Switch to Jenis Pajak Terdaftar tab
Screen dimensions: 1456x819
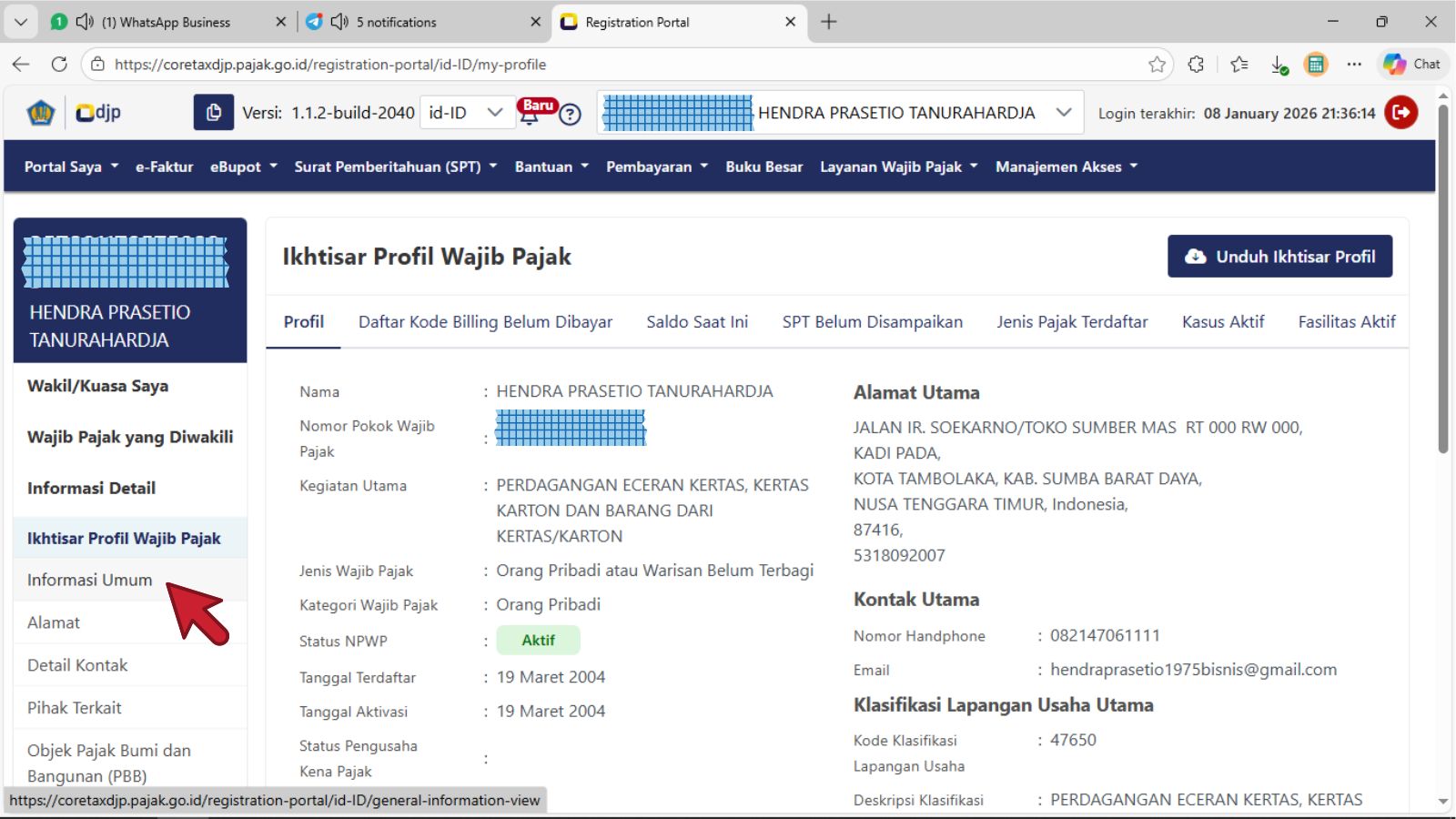coord(1072,322)
